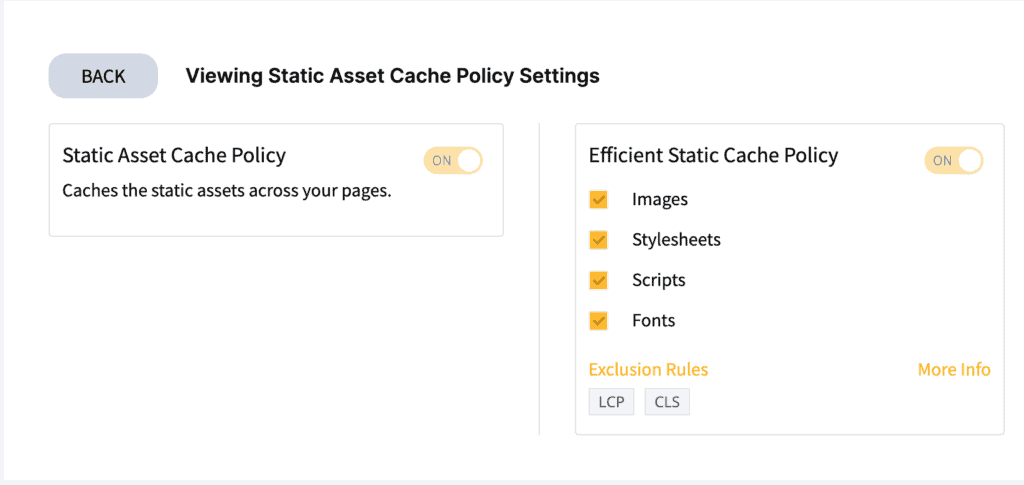1024x485 pixels.
Task: Uncheck the Stylesheets checkbox
Action: (598, 240)
